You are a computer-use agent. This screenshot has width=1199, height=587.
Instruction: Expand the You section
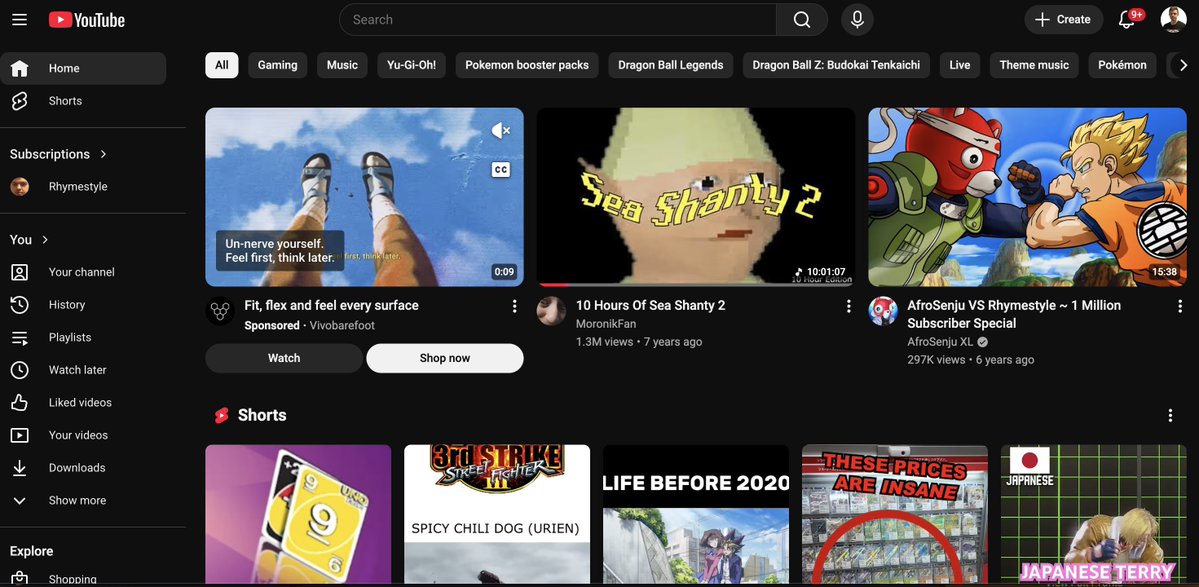(x=29, y=240)
